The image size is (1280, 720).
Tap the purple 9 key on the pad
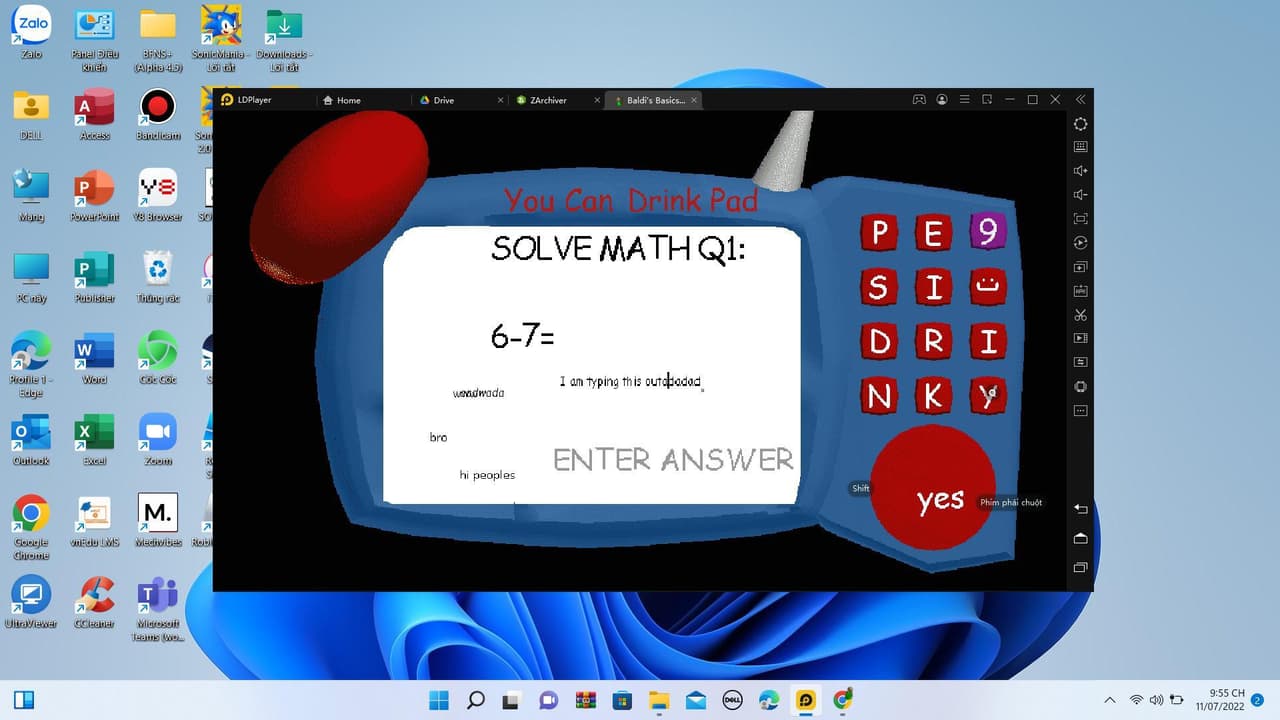pyautogui.click(x=988, y=232)
